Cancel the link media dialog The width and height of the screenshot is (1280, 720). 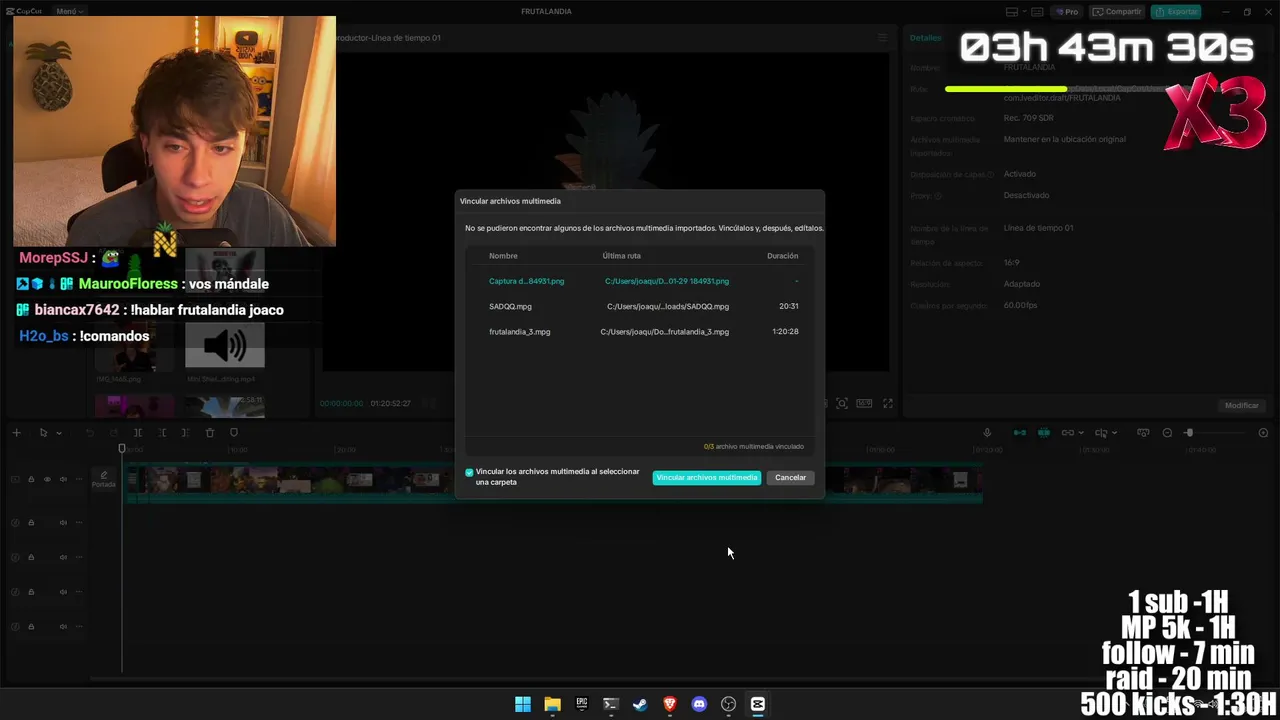point(790,478)
